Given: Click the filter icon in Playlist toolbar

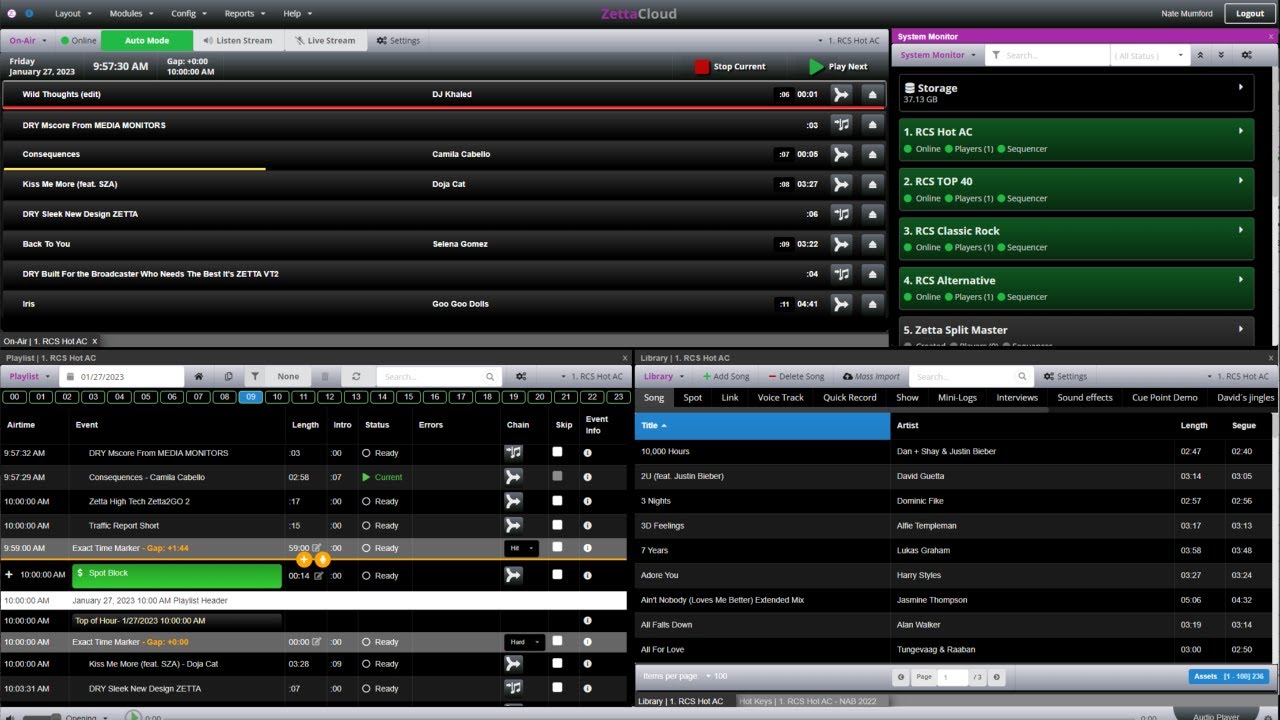Looking at the screenshot, I should click(x=255, y=377).
